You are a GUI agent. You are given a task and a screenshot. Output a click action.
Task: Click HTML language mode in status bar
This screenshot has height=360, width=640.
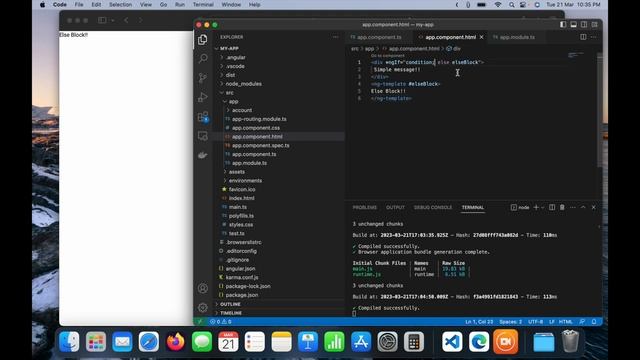pyautogui.click(x=565, y=322)
